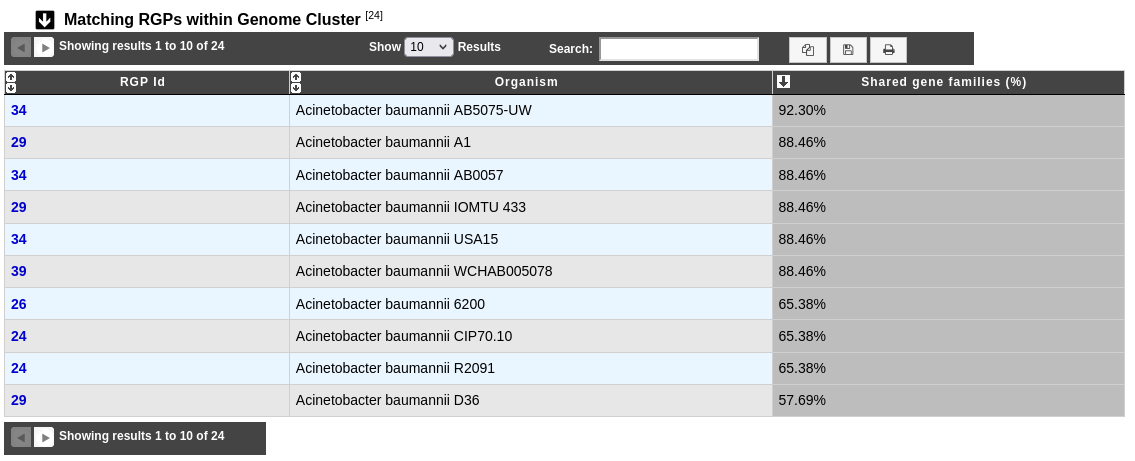Sort by Organism column arrows

click(295, 83)
